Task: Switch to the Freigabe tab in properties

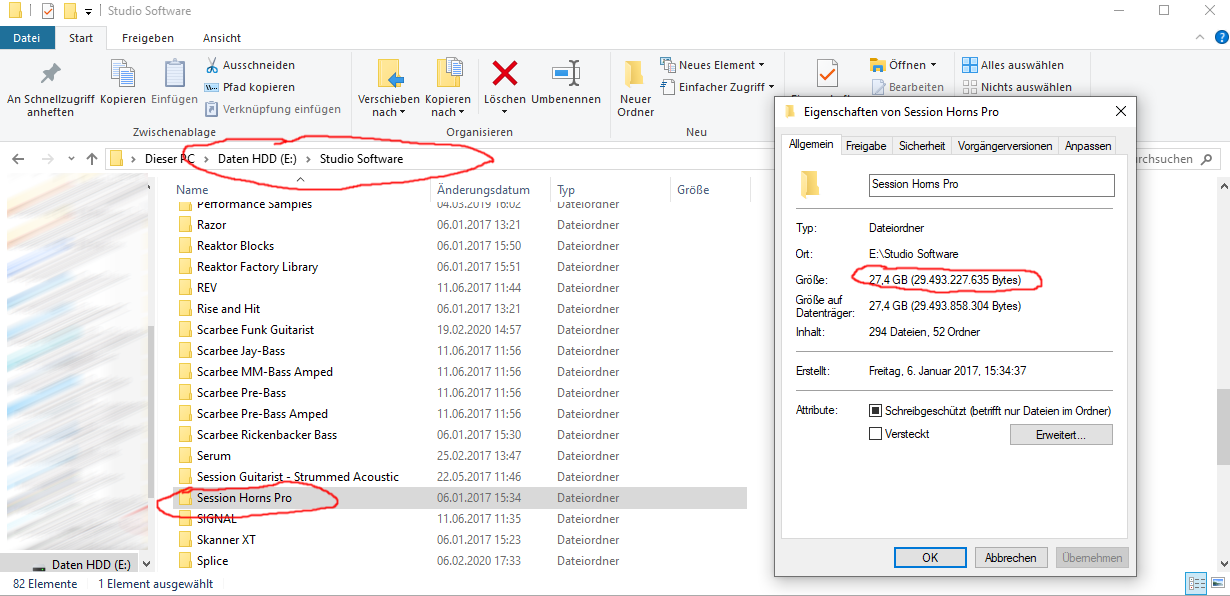Action: 866,146
